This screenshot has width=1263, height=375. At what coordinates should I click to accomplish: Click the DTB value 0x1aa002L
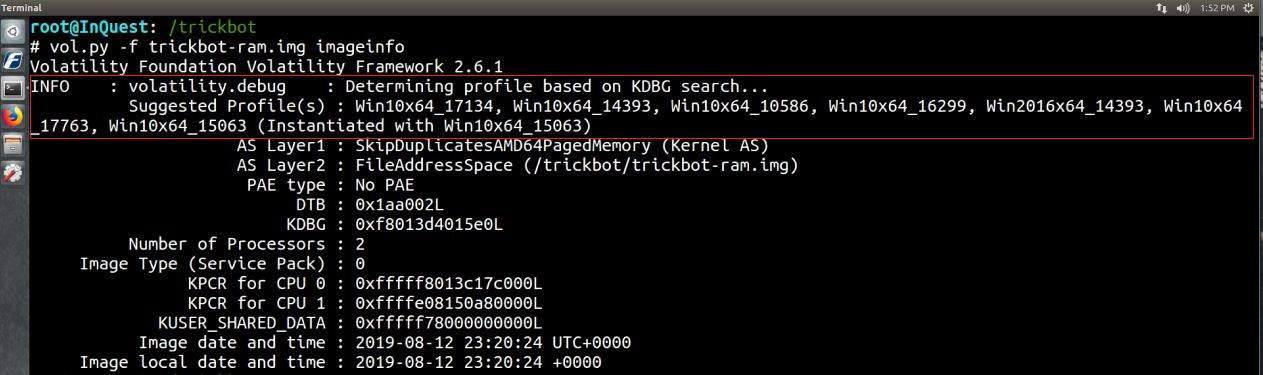[x=399, y=204]
